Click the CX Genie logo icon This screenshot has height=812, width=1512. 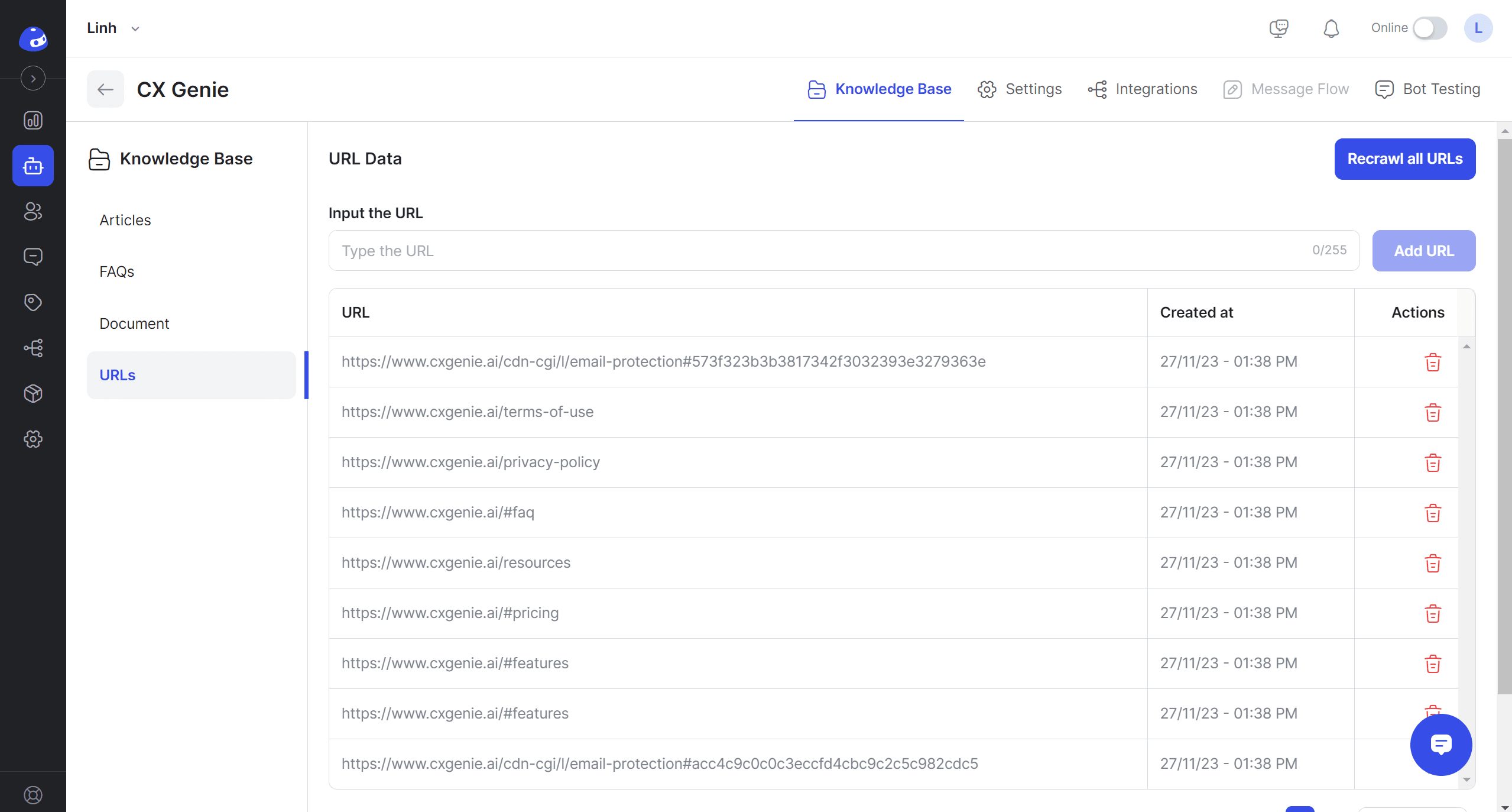(33, 38)
